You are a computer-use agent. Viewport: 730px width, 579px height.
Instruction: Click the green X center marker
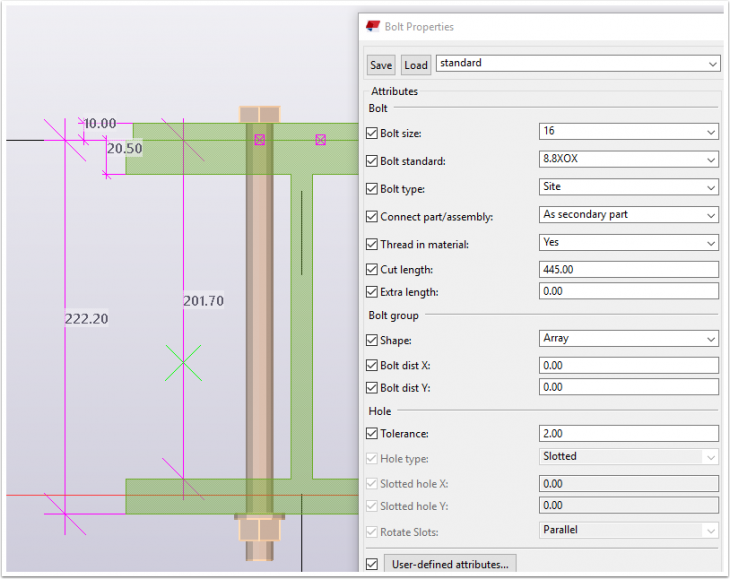pos(184,363)
